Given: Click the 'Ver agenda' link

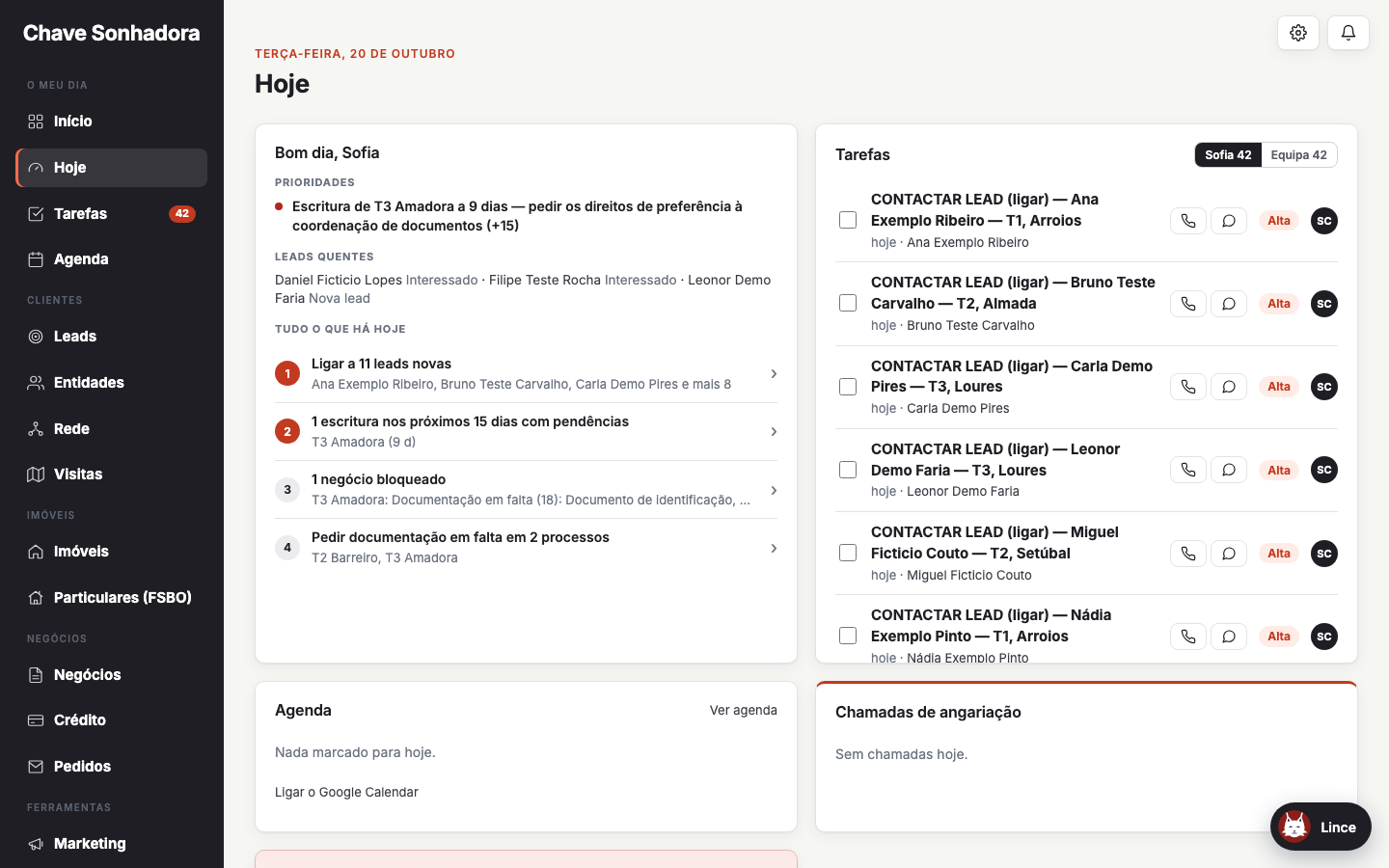Looking at the screenshot, I should 744,710.
